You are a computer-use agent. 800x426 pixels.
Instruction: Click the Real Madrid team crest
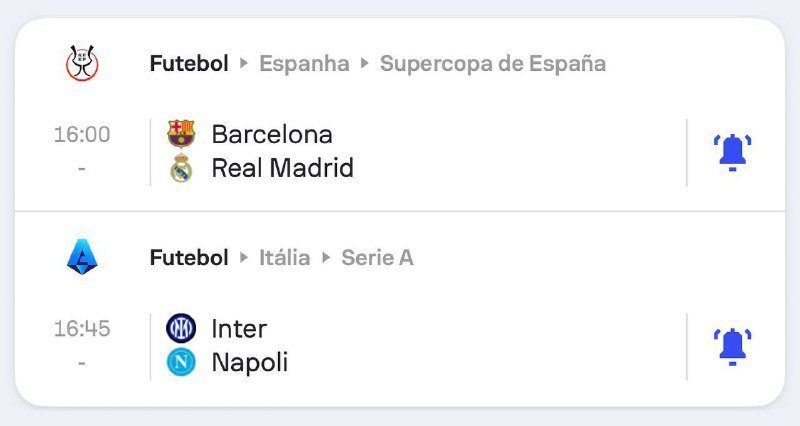point(181,168)
